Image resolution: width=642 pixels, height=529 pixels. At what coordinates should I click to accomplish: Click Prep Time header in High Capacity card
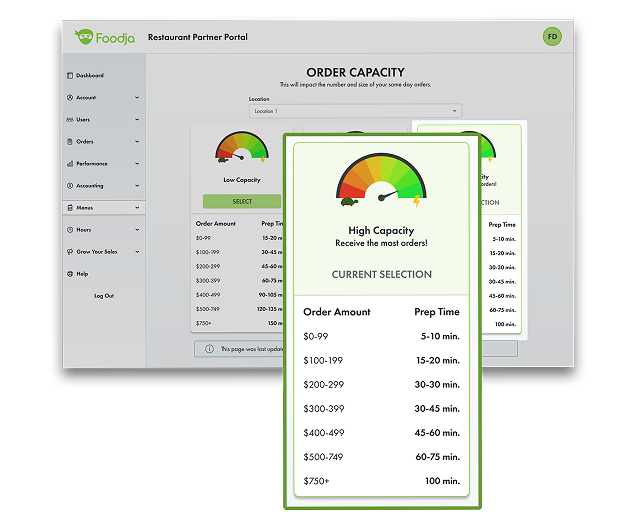tap(437, 312)
